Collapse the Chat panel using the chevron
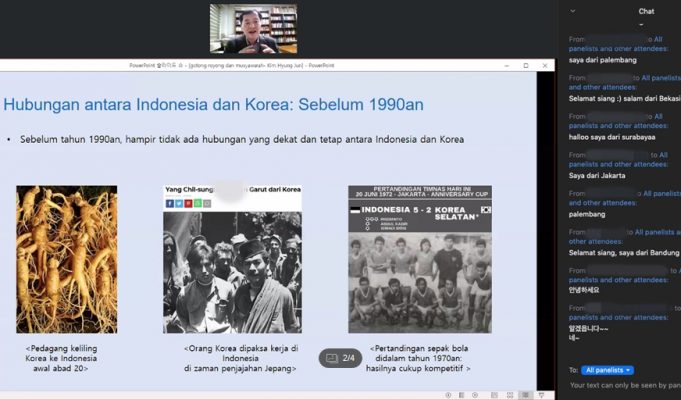The image size is (681, 400). (x=572, y=11)
